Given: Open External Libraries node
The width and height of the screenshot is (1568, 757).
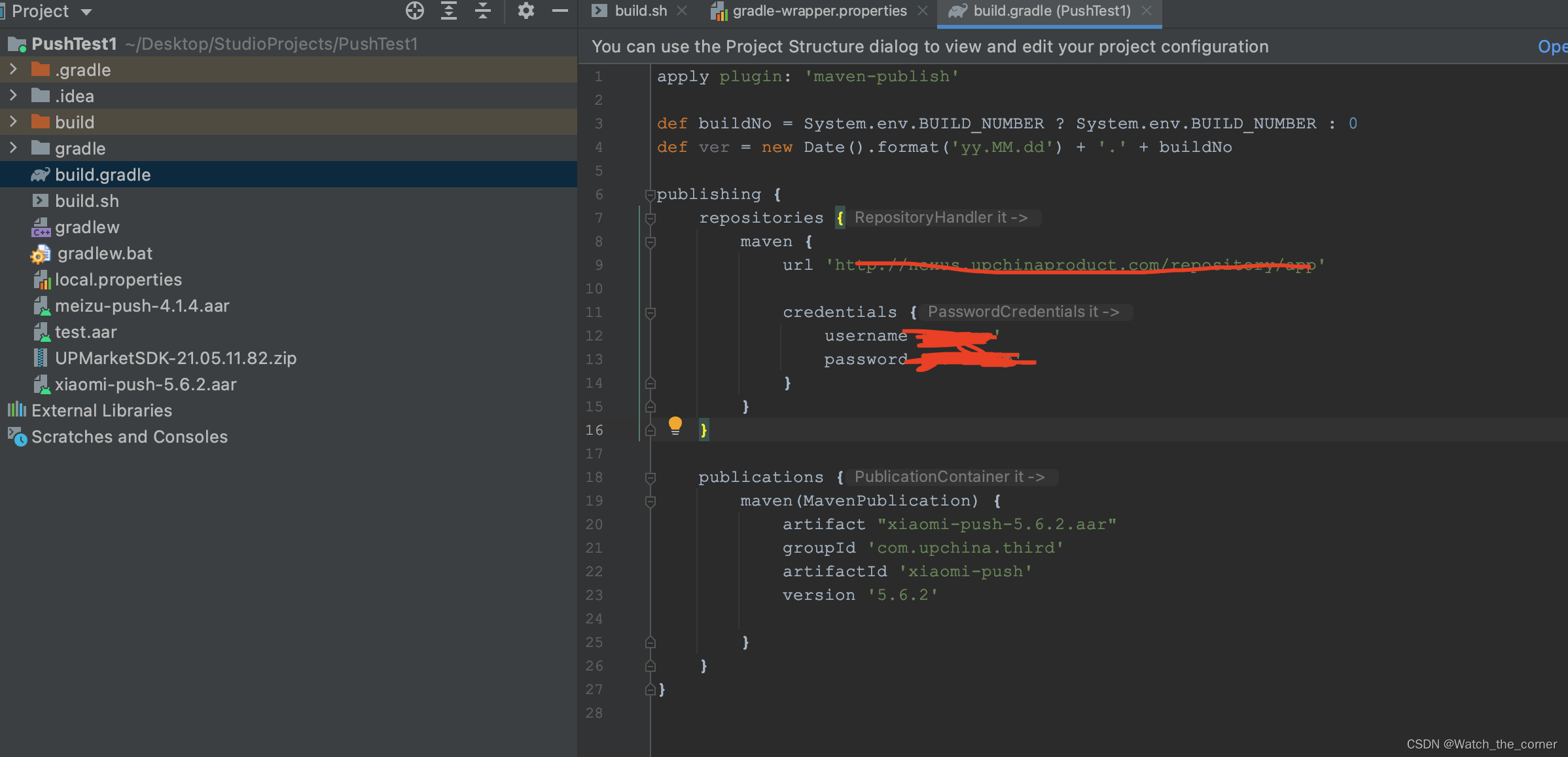Looking at the screenshot, I should (101, 411).
